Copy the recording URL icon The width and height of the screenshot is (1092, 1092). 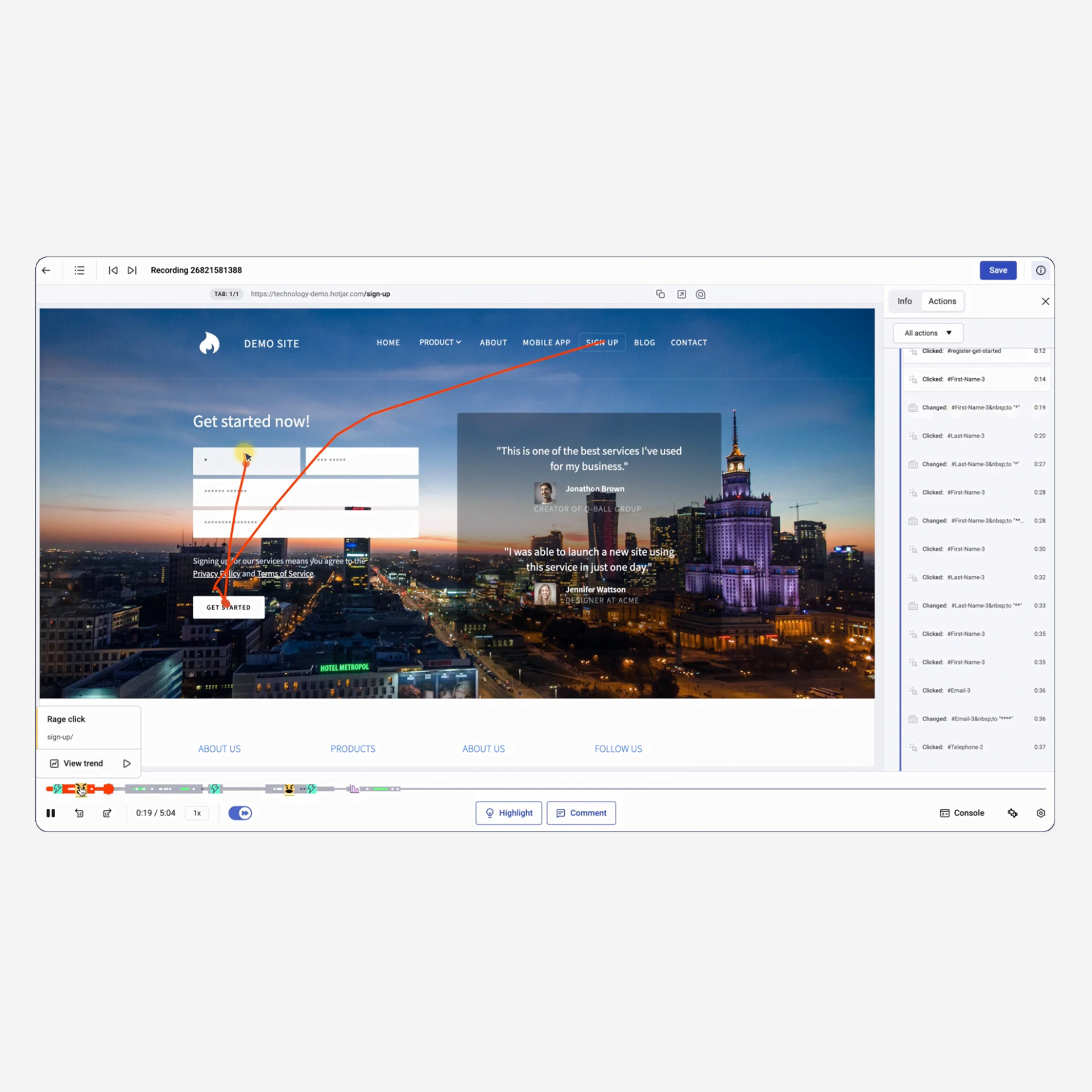pos(660,294)
